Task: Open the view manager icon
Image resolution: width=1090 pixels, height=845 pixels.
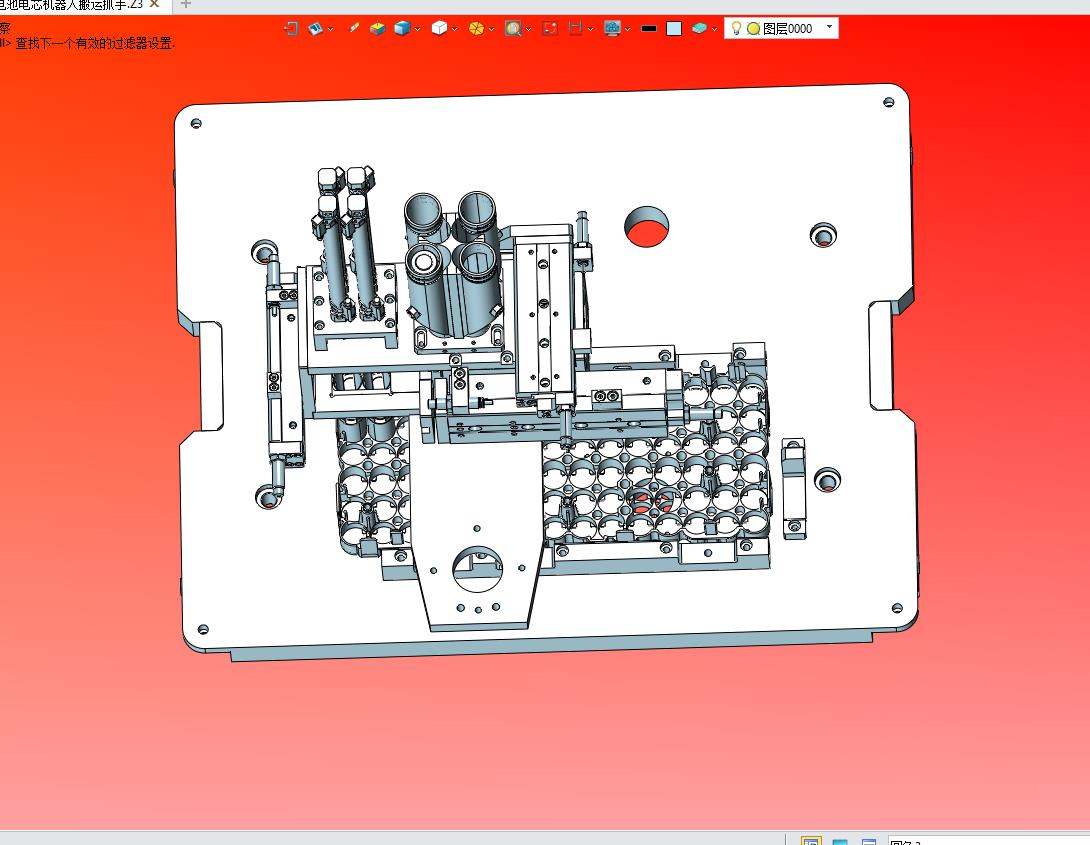Action: 316,28
